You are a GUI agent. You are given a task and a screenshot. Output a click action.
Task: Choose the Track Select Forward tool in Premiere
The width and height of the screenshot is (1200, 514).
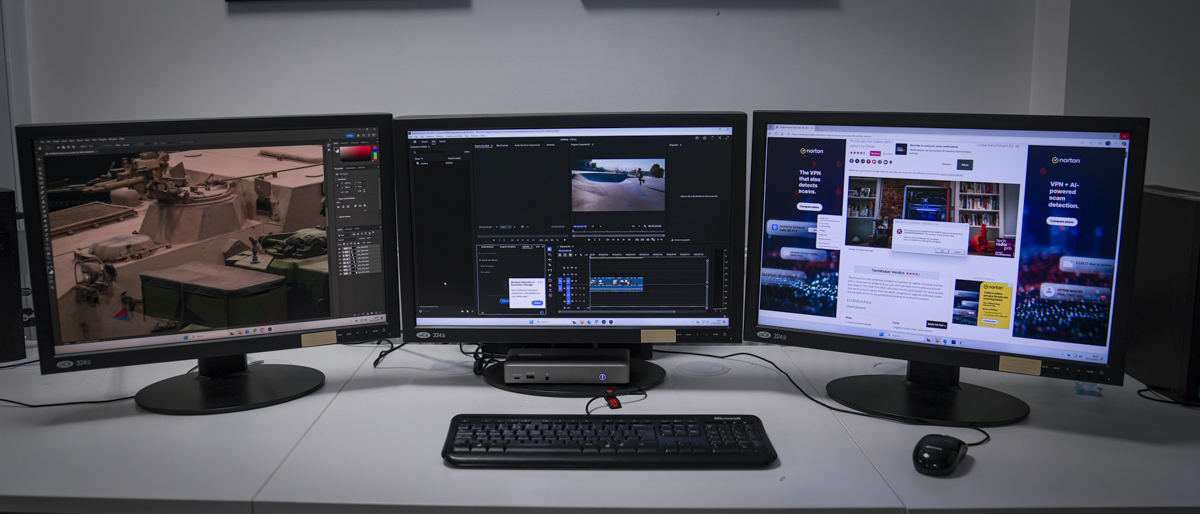(550, 255)
